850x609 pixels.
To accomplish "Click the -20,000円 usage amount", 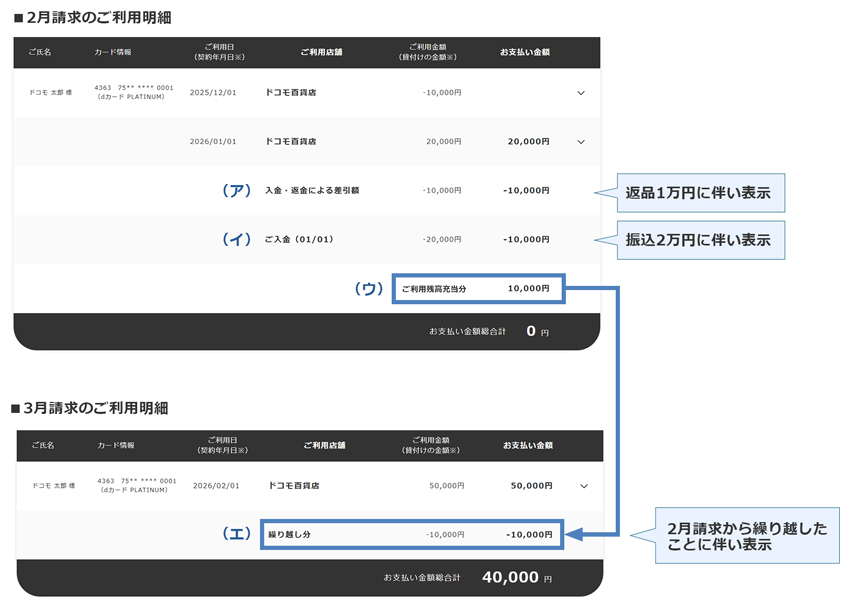I will coord(442,239).
